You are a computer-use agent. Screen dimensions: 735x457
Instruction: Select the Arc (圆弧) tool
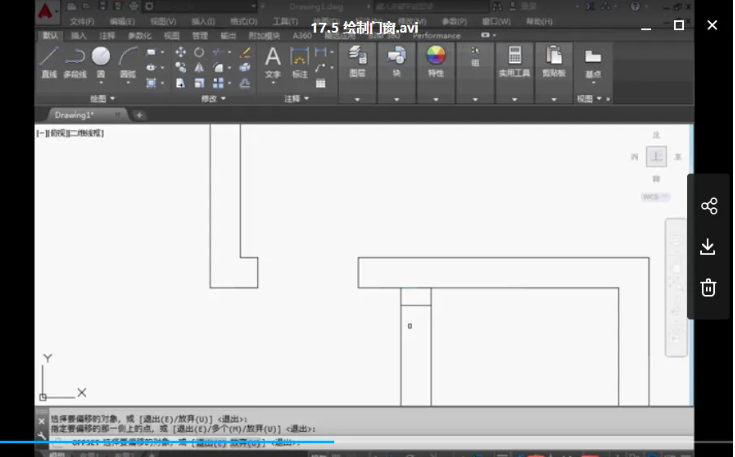(128, 61)
